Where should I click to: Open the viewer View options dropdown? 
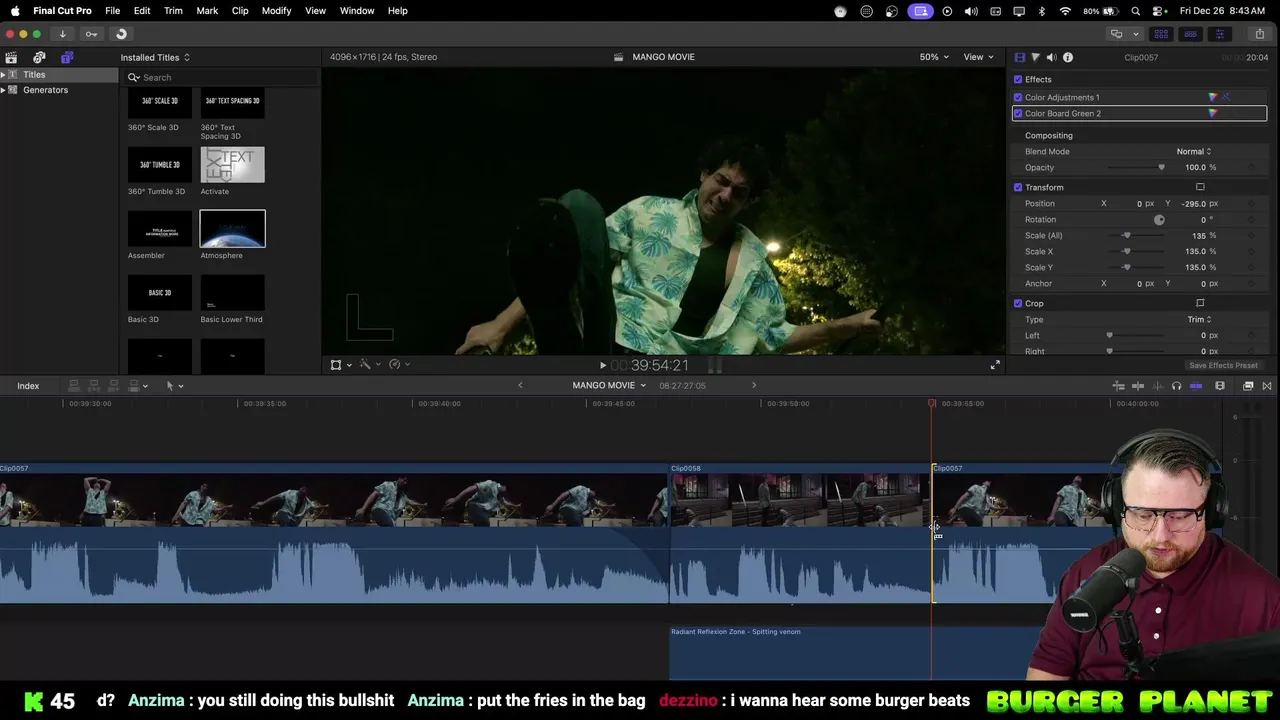tap(978, 57)
